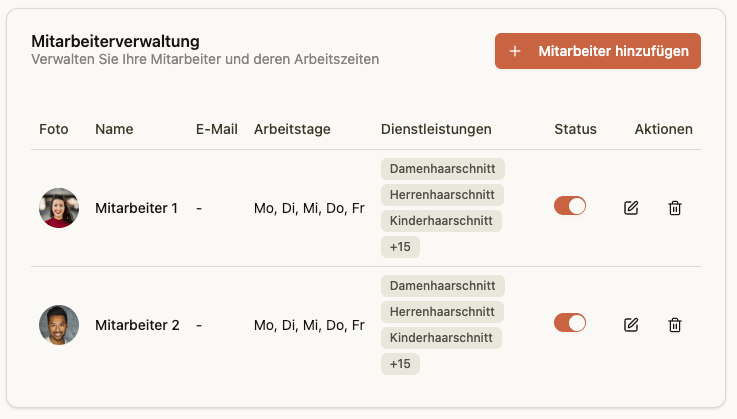The image size is (737, 419).
Task: Expand +15 services for Mitarbeiter 1
Action: click(x=400, y=247)
